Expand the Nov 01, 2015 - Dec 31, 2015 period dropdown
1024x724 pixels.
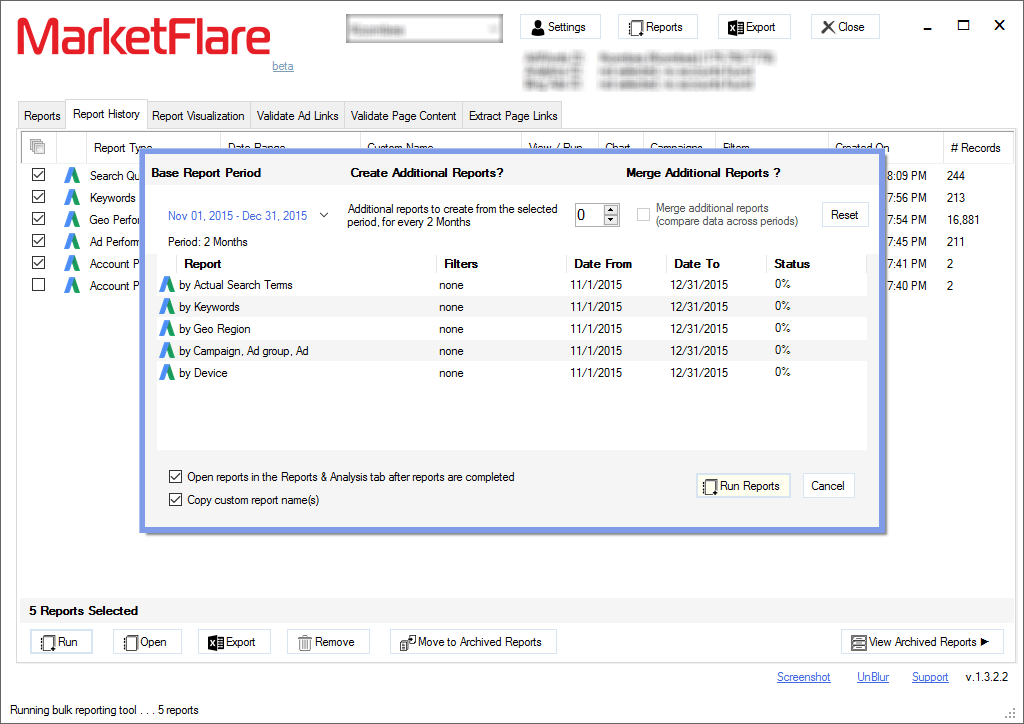[324, 215]
